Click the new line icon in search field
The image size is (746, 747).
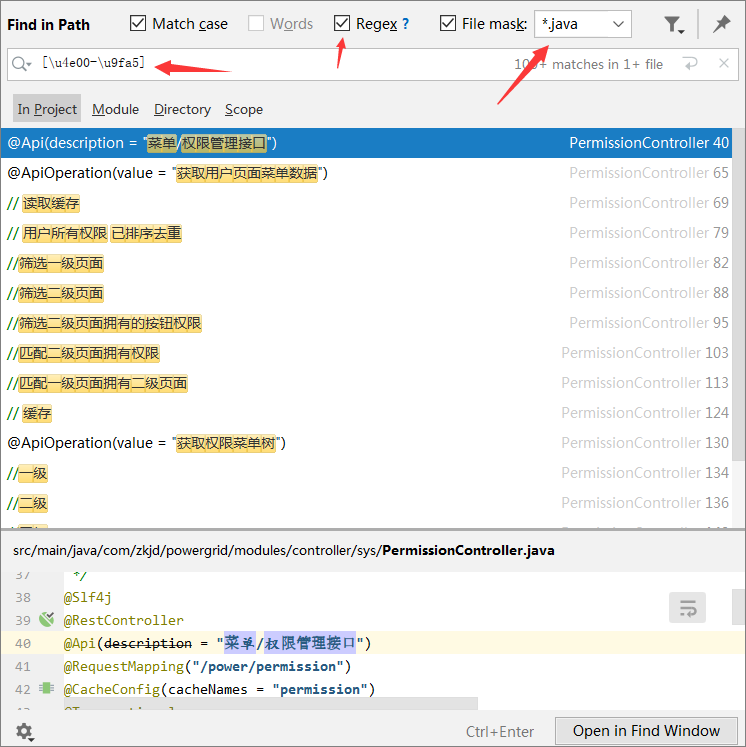pyautogui.click(x=690, y=64)
